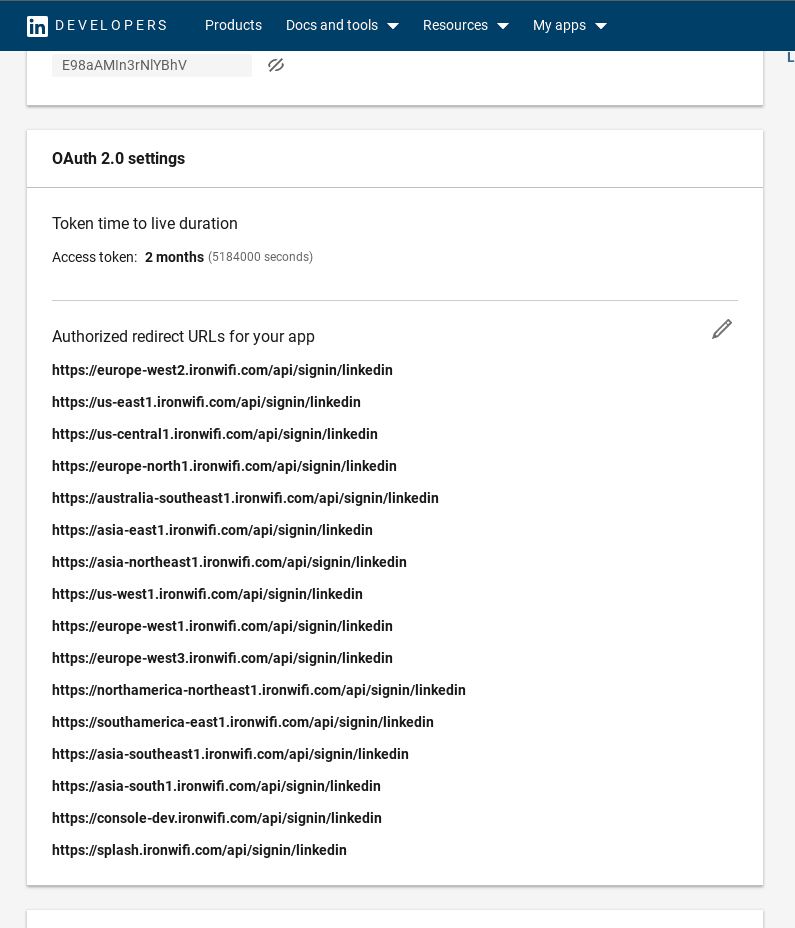Screen dimensions: 795x928
Task: Open Docs and tools menu label
Action: tap(332, 25)
